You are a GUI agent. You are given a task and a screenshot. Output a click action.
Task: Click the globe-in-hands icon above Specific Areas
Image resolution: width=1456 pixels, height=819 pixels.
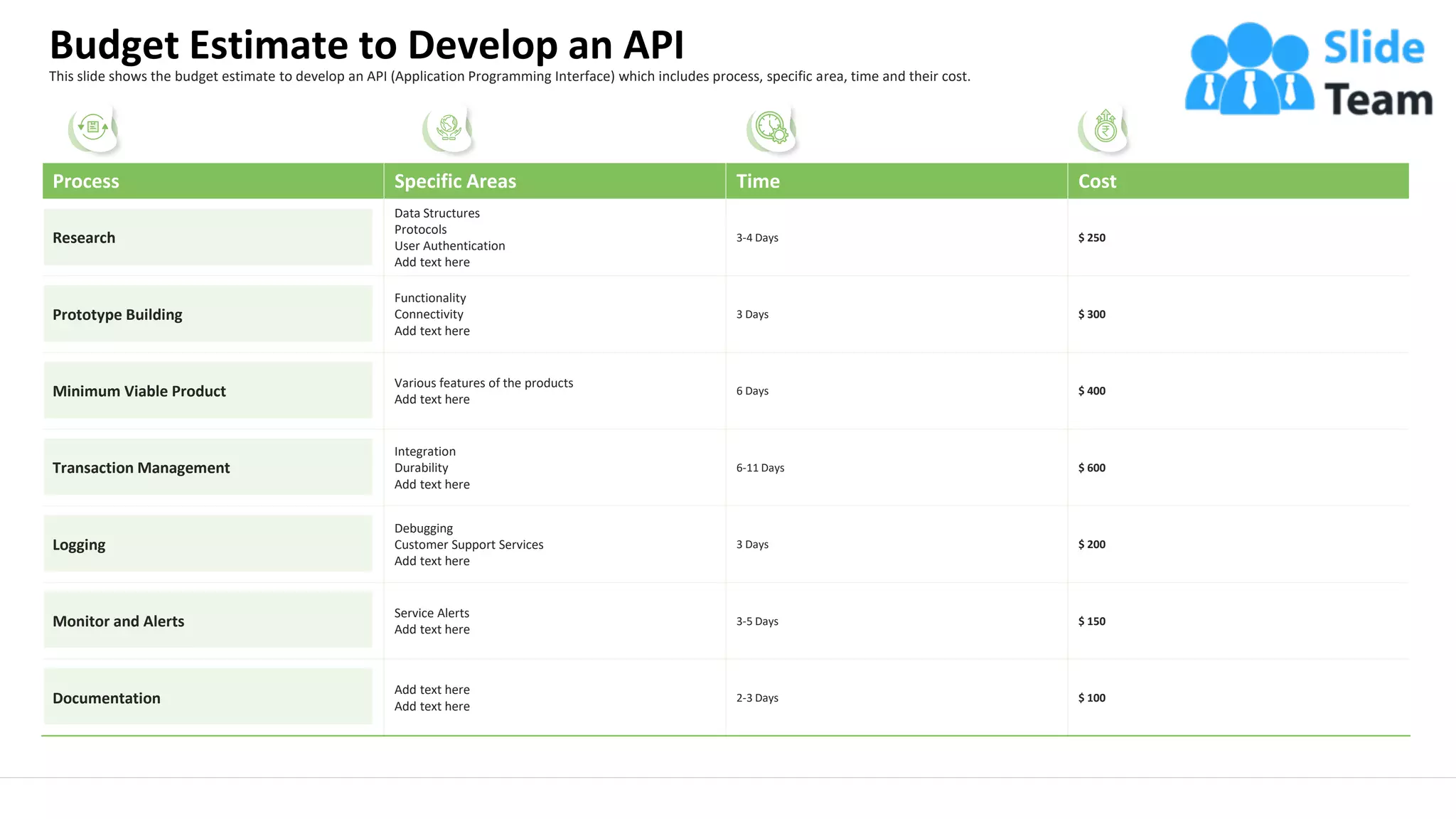click(x=448, y=128)
